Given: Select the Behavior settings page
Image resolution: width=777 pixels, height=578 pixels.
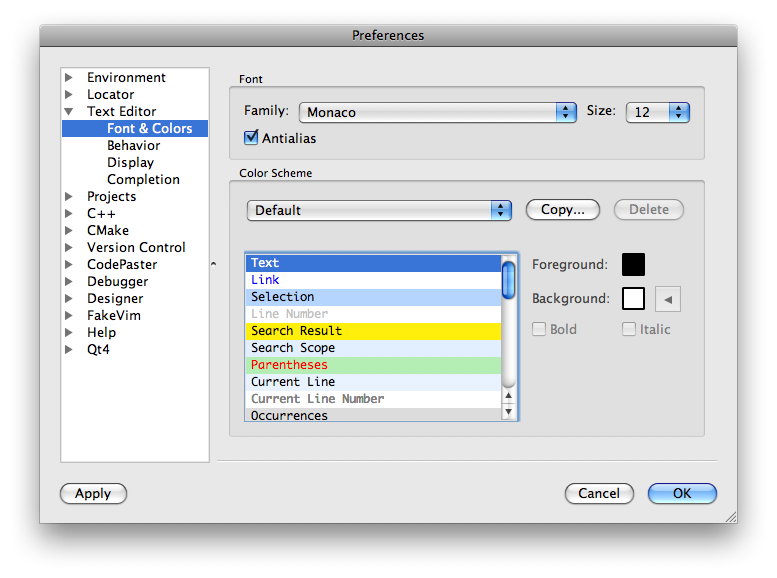Looking at the screenshot, I should (133, 146).
